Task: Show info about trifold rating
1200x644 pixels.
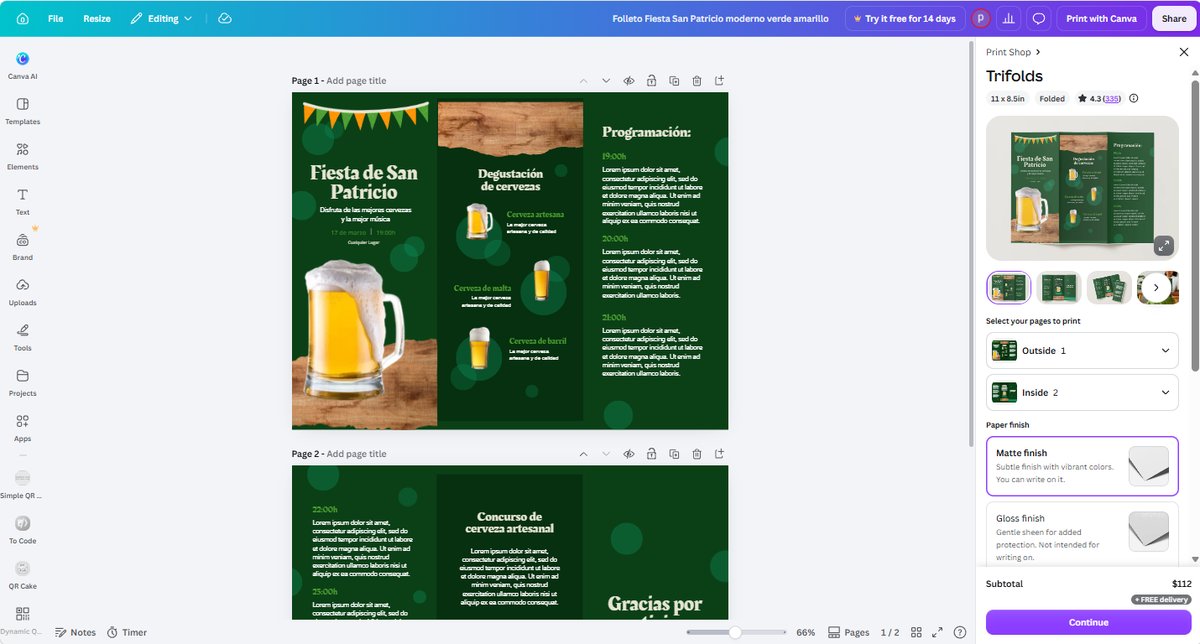Action: pos(1133,99)
